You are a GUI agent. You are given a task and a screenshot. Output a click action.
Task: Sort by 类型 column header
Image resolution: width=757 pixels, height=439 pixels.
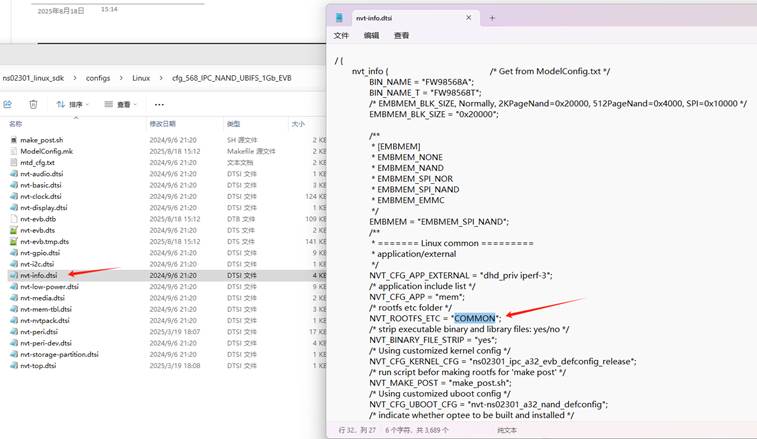pos(234,124)
